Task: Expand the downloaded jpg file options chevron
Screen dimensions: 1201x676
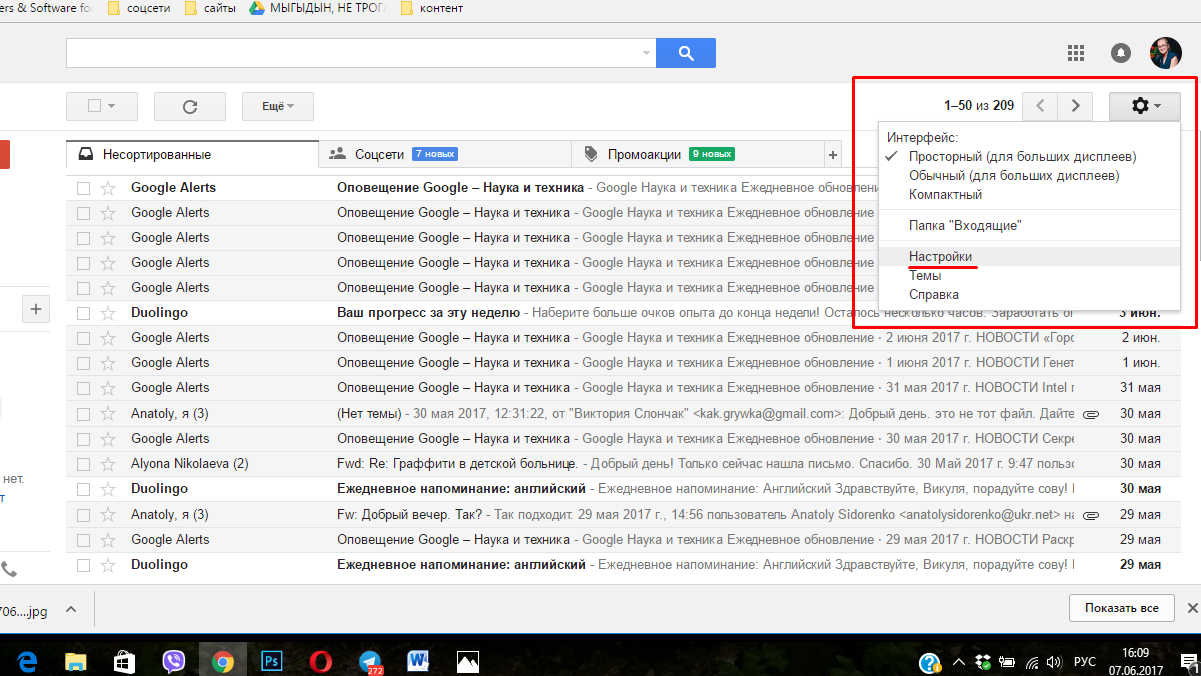Action: pyautogui.click(x=70, y=608)
